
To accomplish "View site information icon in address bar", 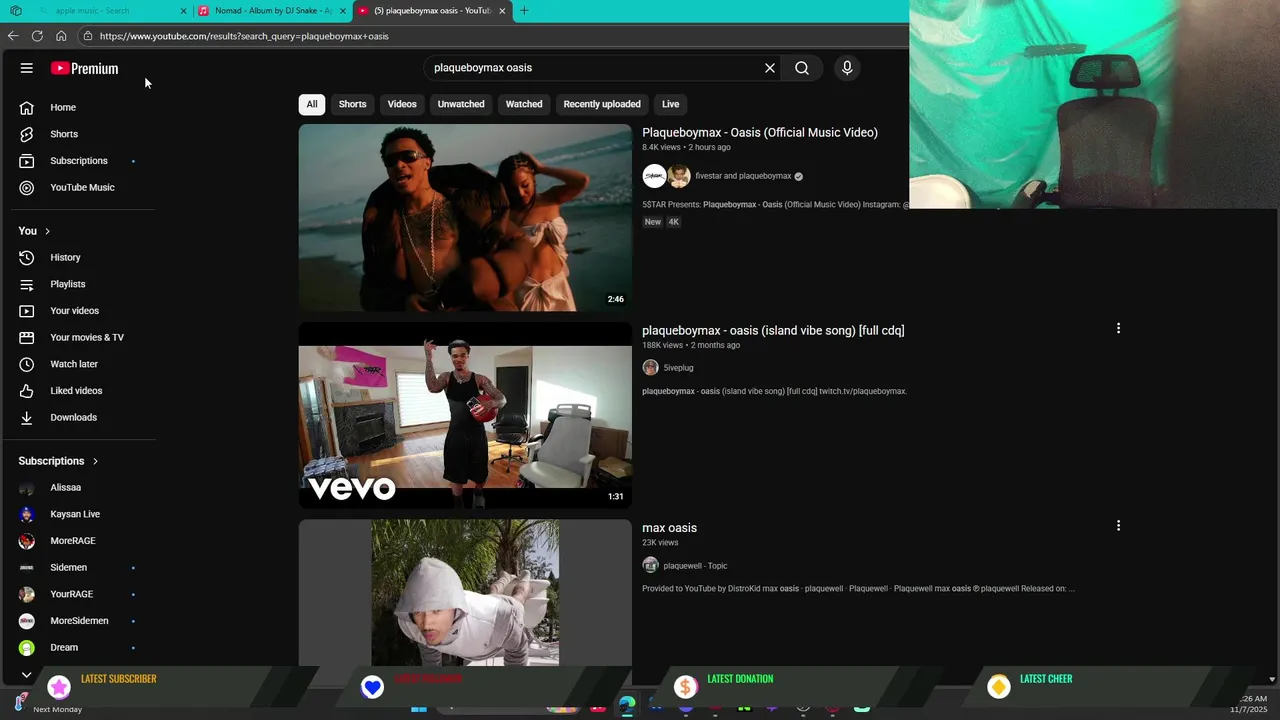I will pos(88,36).
